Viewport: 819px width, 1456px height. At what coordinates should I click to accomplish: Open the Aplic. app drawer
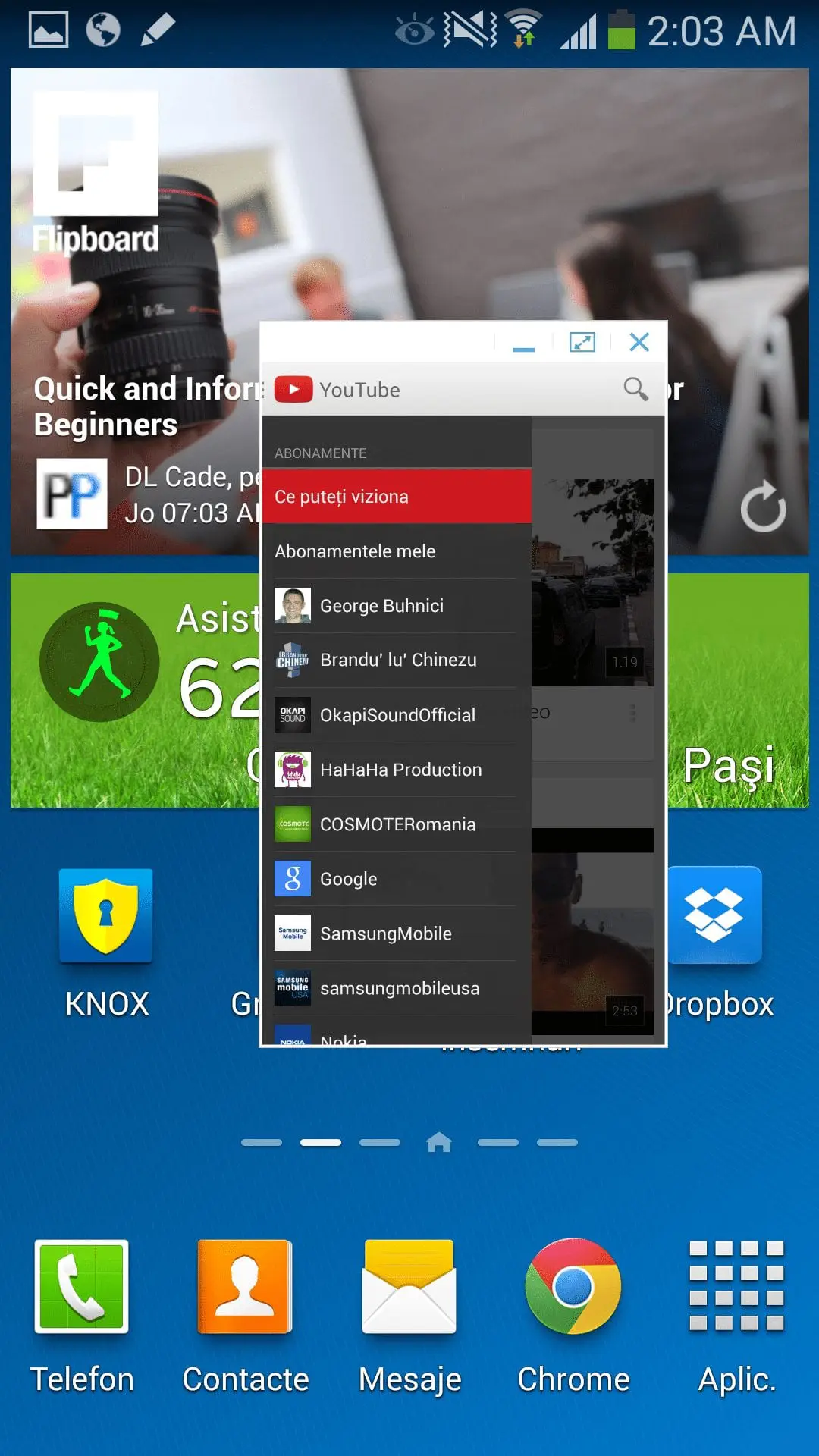click(x=736, y=1286)
